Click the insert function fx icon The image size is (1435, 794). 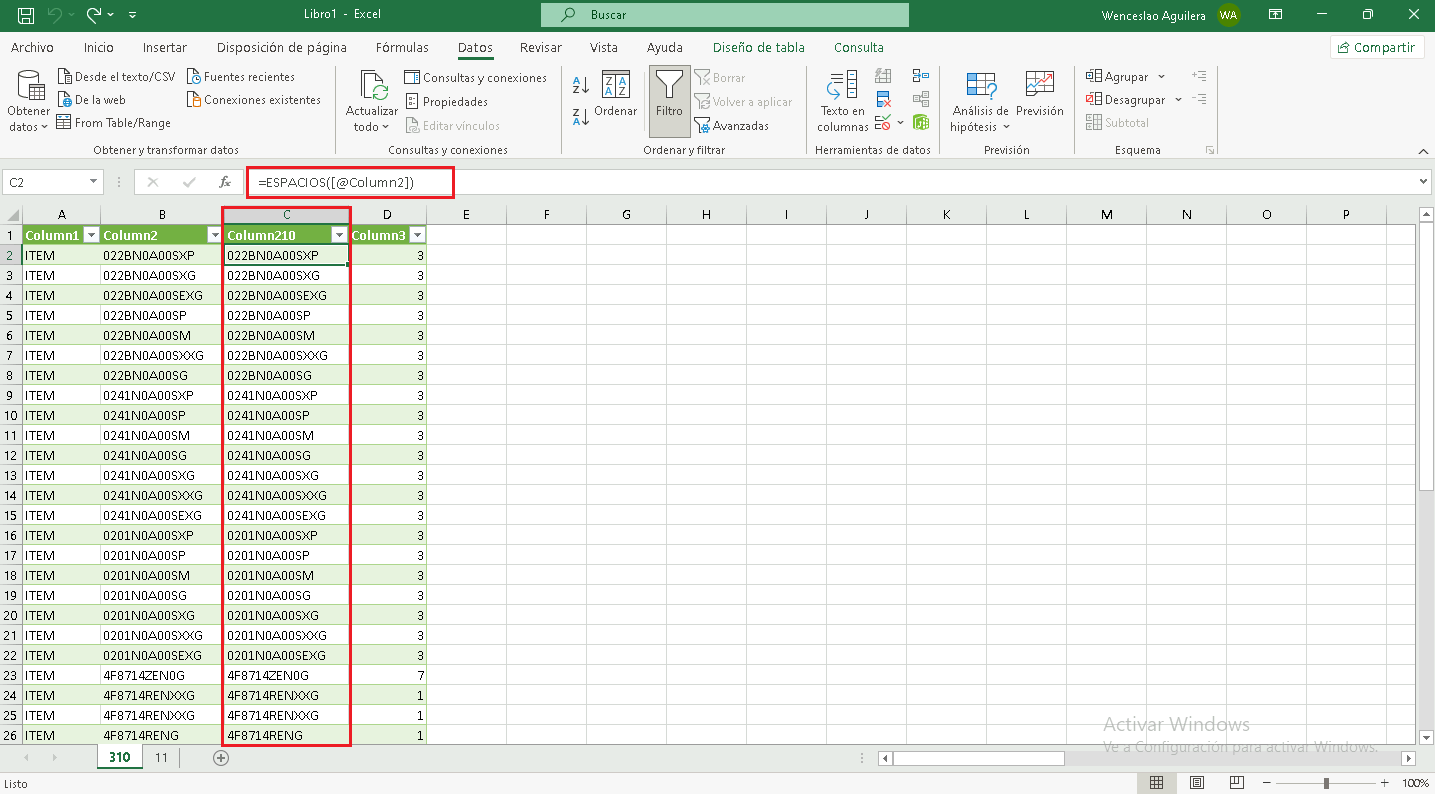point(225,182)
